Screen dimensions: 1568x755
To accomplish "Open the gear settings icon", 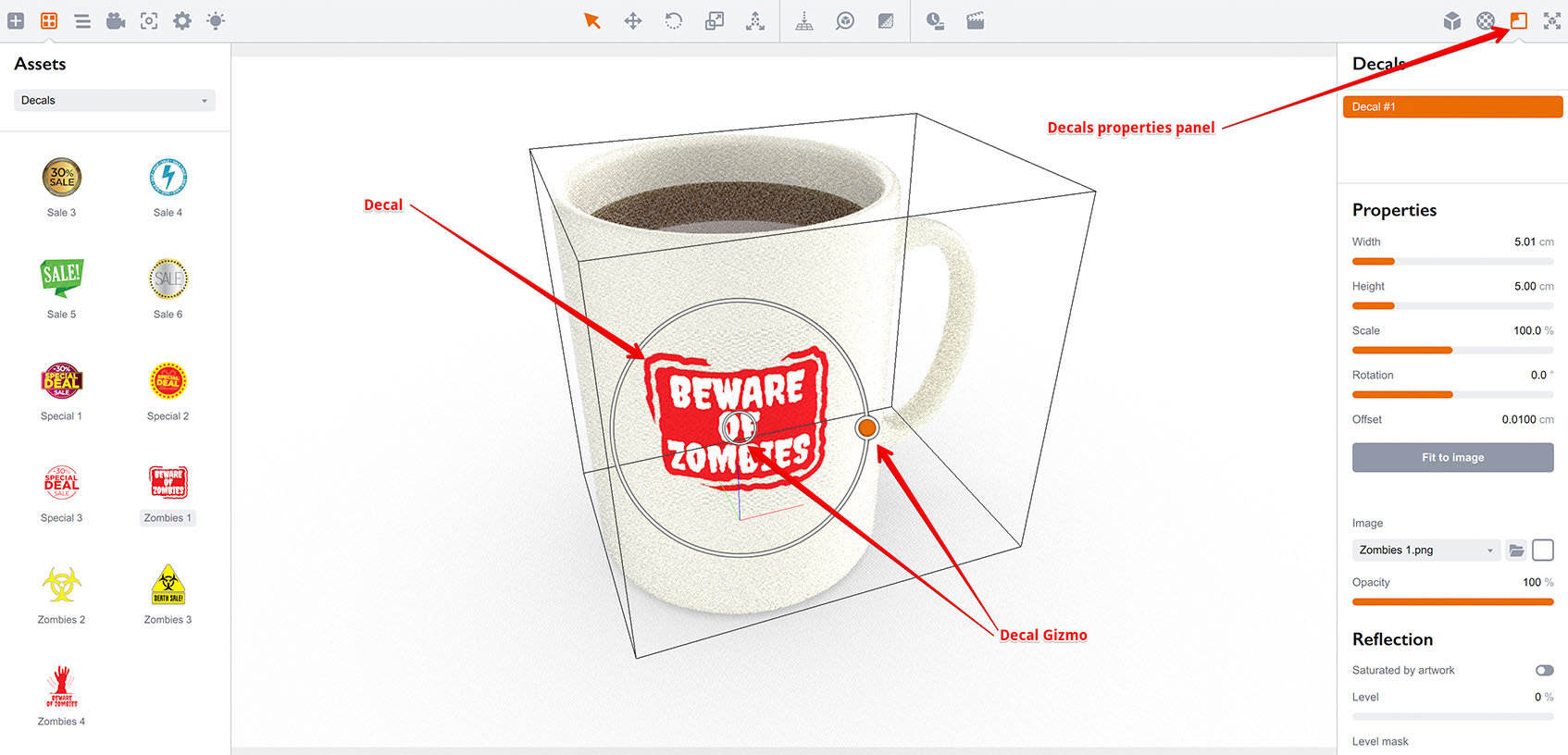I will pyautogui.click(x=182, y=20).
